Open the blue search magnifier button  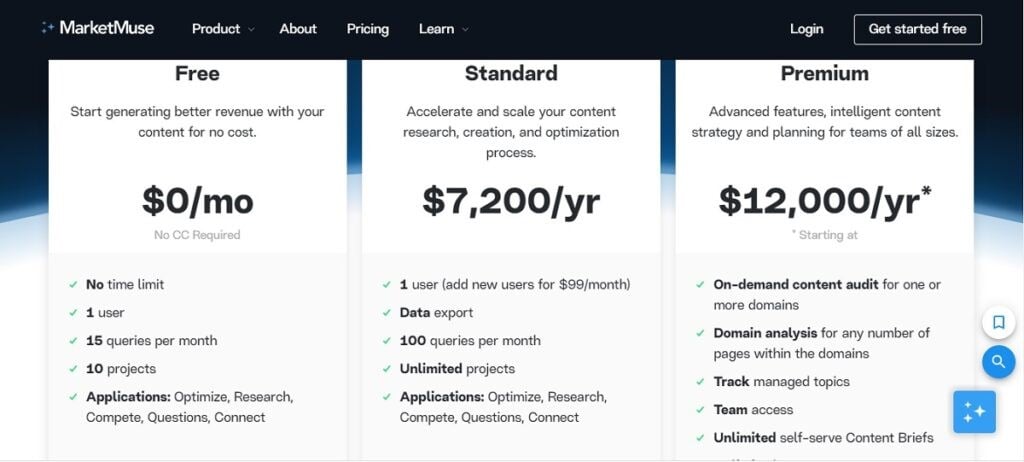click(x=998, y=362)
